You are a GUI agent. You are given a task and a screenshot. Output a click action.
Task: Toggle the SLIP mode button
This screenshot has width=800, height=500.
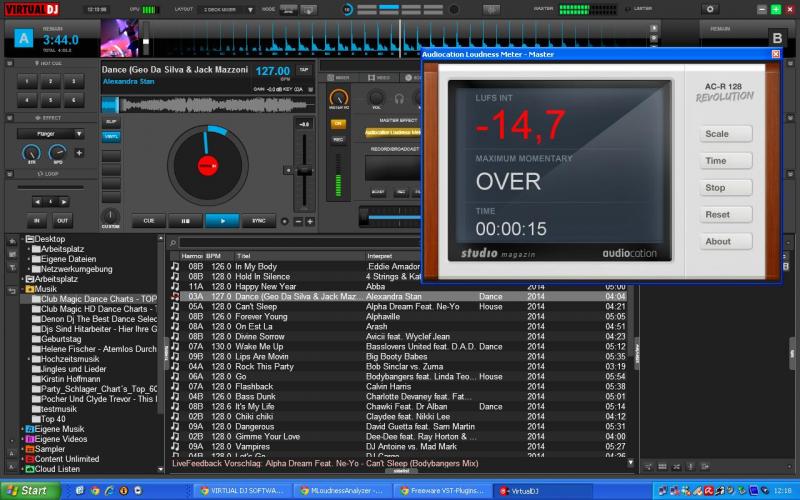pyautogui.click(x=111, y=121)
